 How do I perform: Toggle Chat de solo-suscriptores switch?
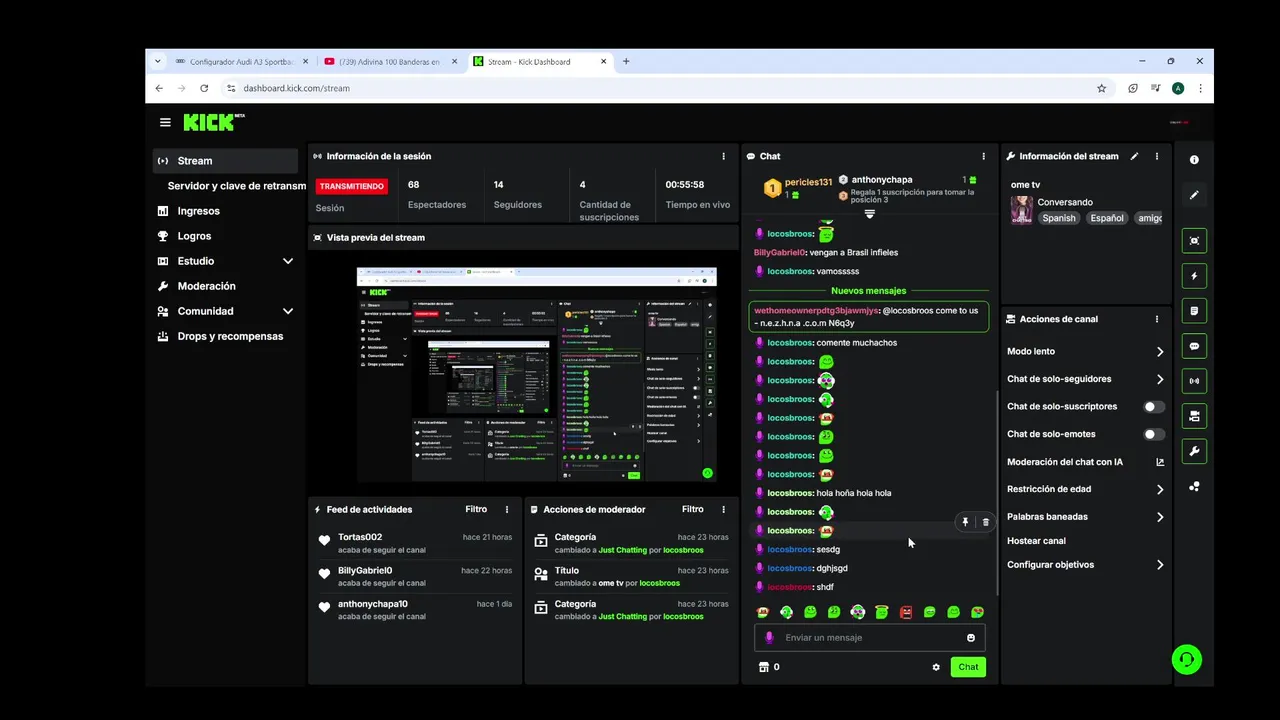point(1154,407)
